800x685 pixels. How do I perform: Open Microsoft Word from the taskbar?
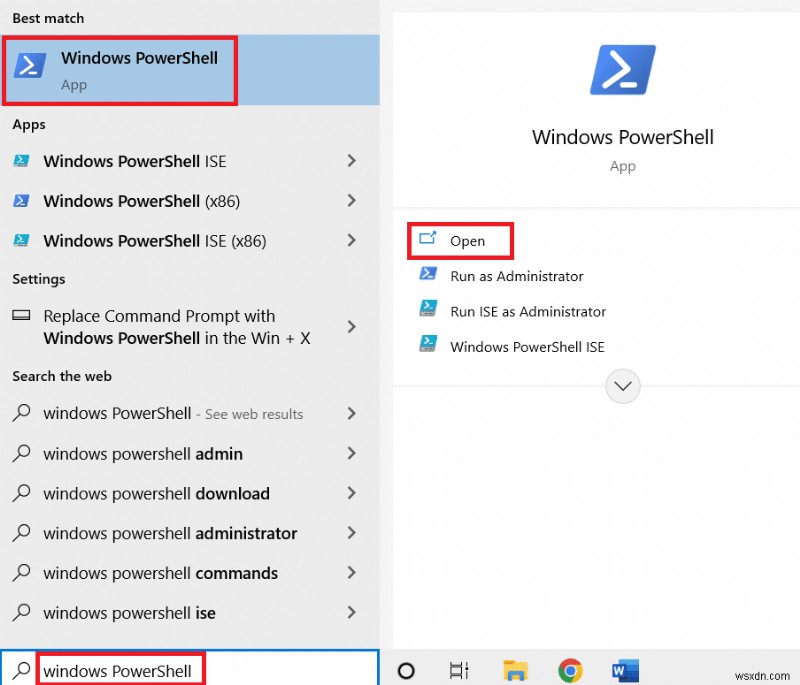pyautogui.click(x=626, y=670)
